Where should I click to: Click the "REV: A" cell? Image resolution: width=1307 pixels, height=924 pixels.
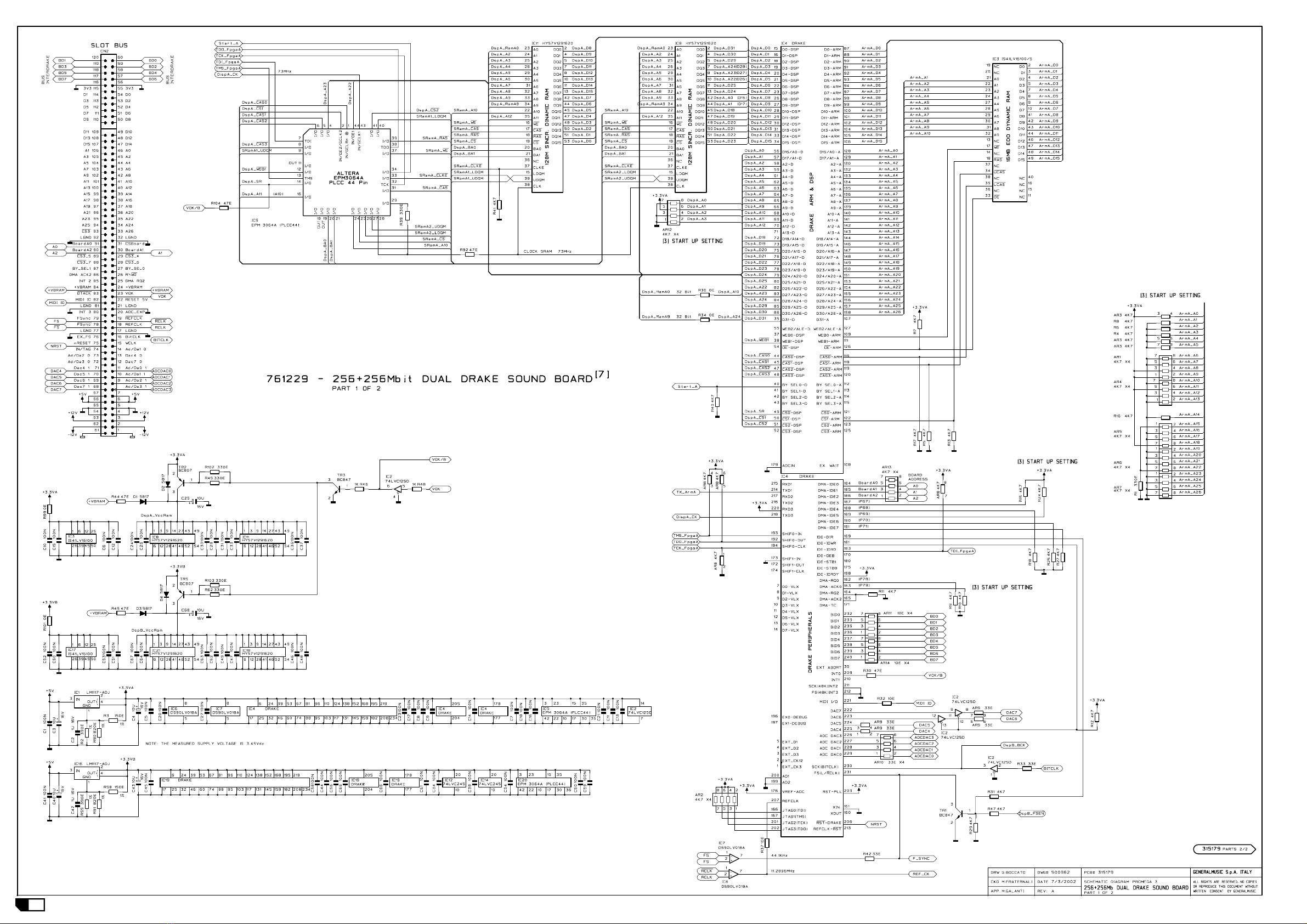(x=1057, y=891)
